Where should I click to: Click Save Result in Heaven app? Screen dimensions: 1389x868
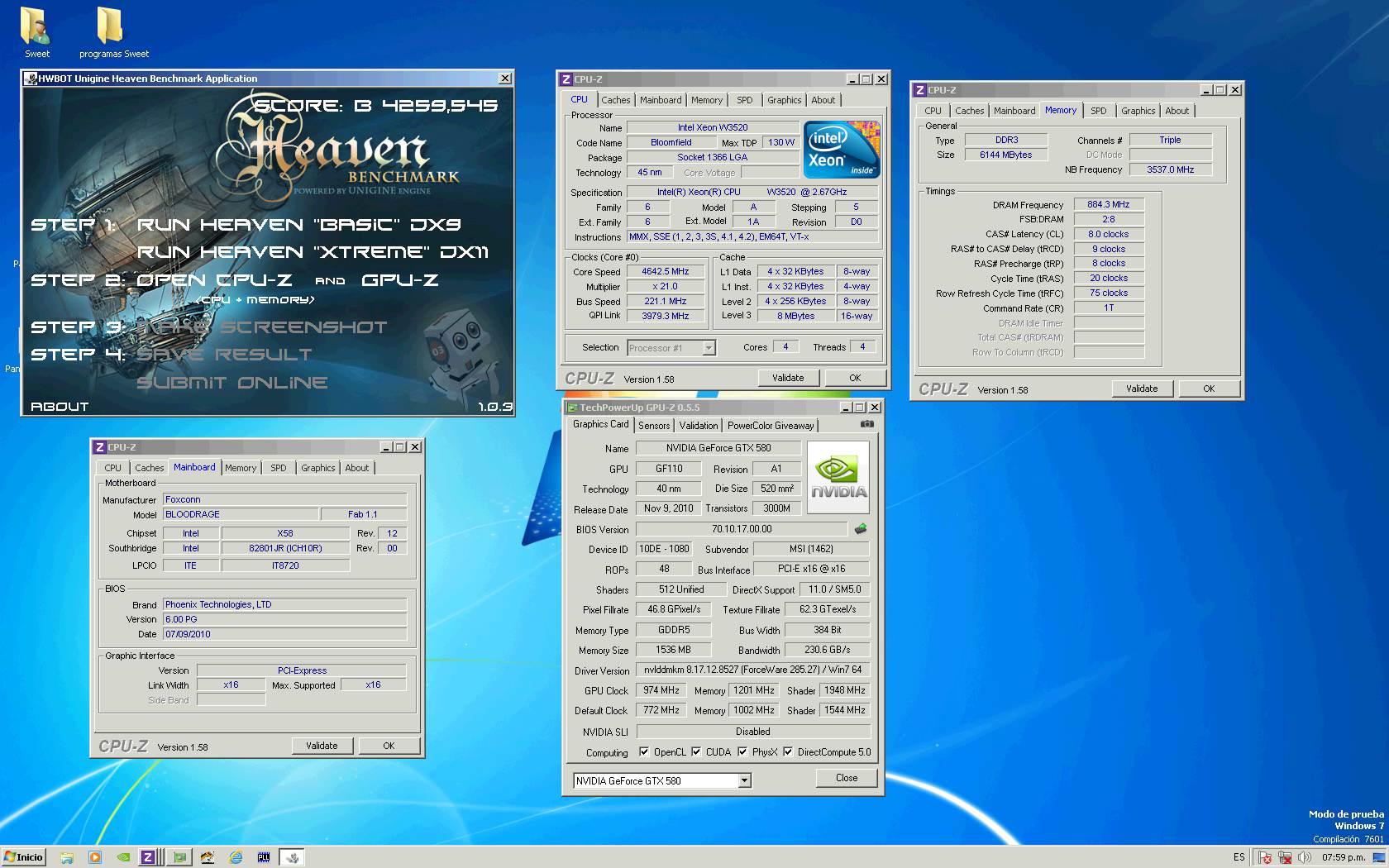pyautogui.click(x=224, y=355)
